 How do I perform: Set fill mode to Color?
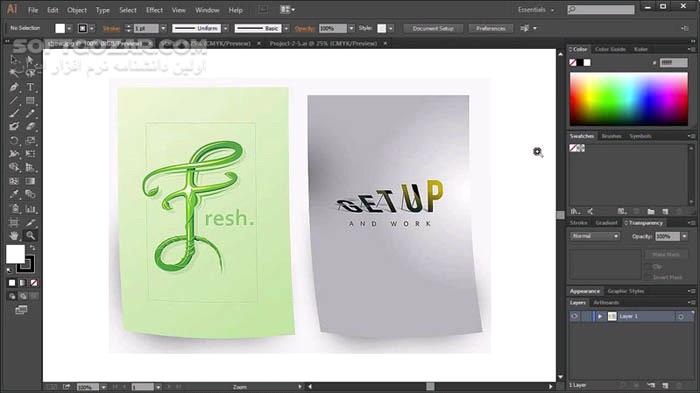pyautogui.click(x=12, y=283)
